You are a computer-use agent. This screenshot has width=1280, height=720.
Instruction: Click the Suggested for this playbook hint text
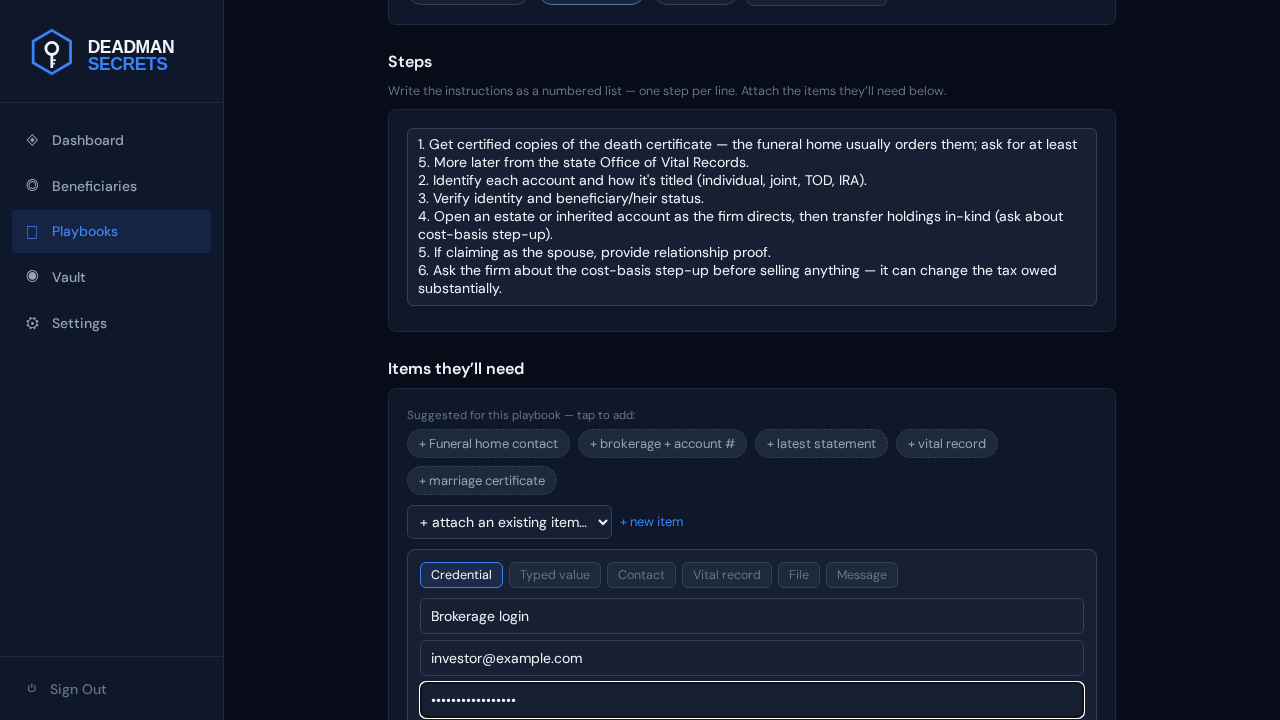tap(521, 415)
